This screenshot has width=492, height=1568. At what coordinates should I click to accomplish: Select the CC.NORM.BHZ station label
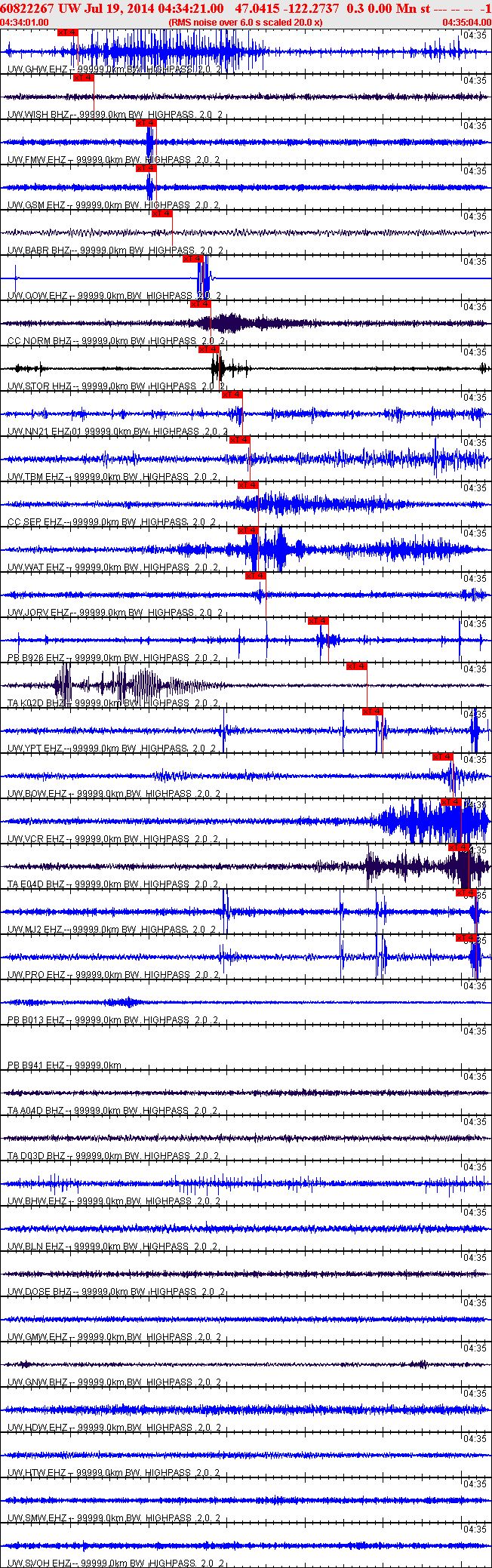click(x=39, y=341)
